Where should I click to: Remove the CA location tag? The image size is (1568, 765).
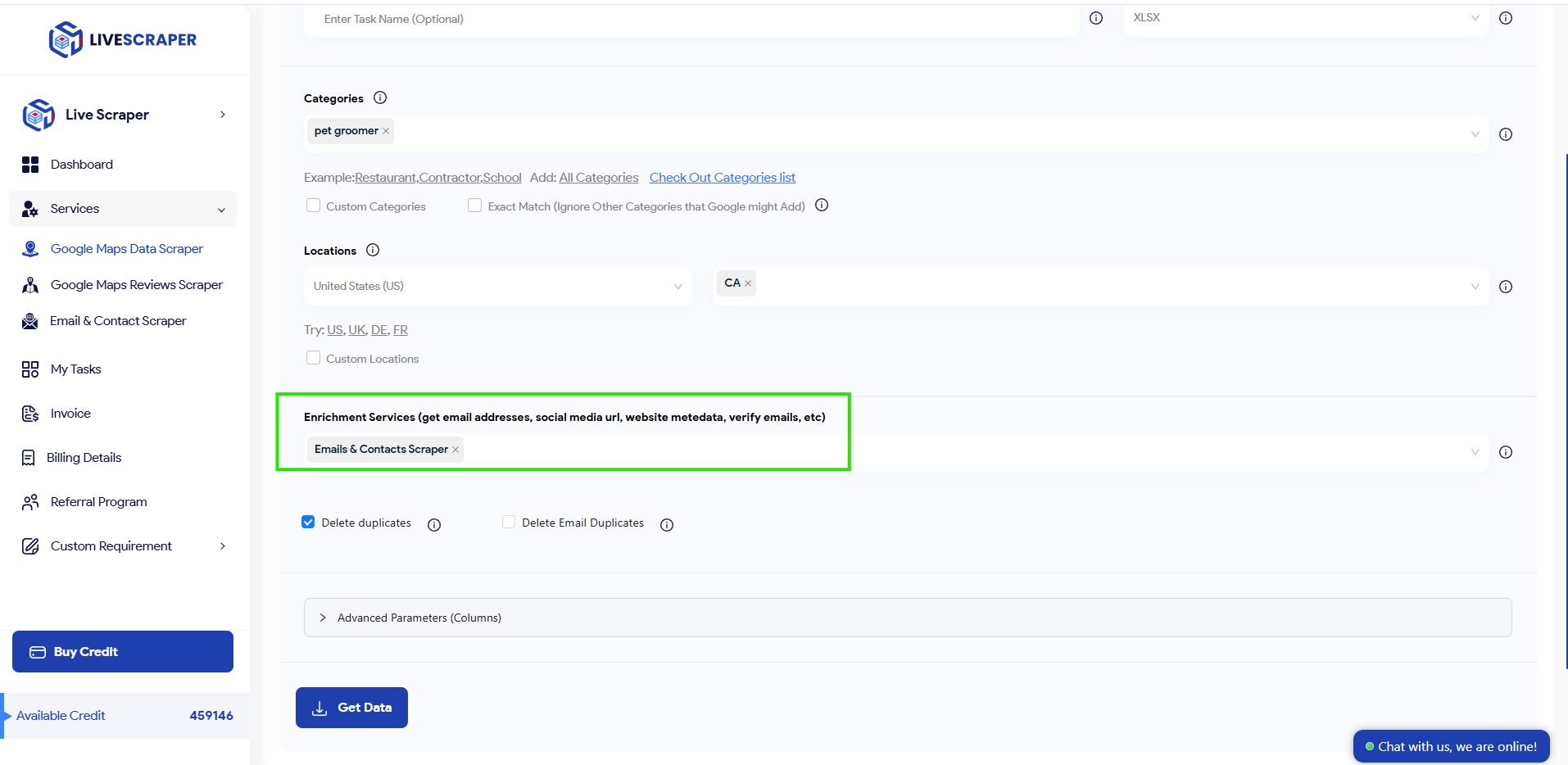tap(748, 283)
